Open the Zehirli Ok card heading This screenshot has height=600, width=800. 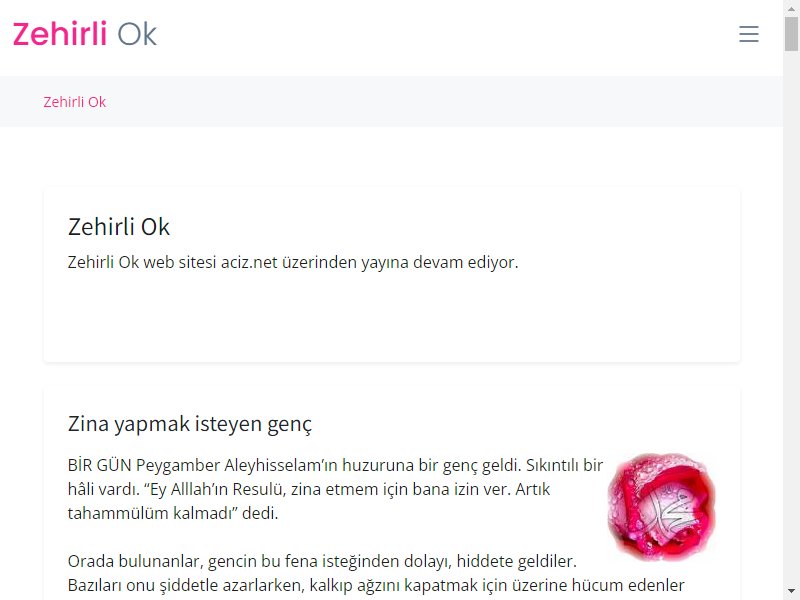(x=118, y=227)
